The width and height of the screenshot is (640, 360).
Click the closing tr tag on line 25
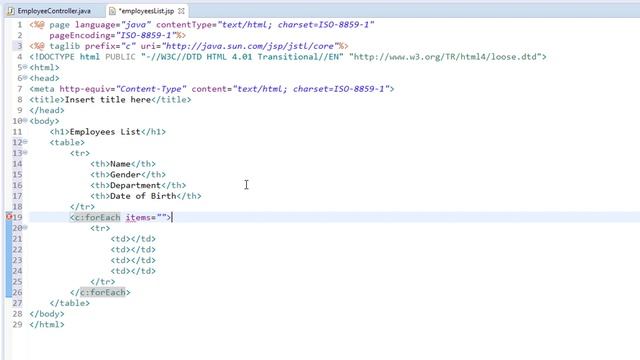pyautogui.click(x=102, y=282)
